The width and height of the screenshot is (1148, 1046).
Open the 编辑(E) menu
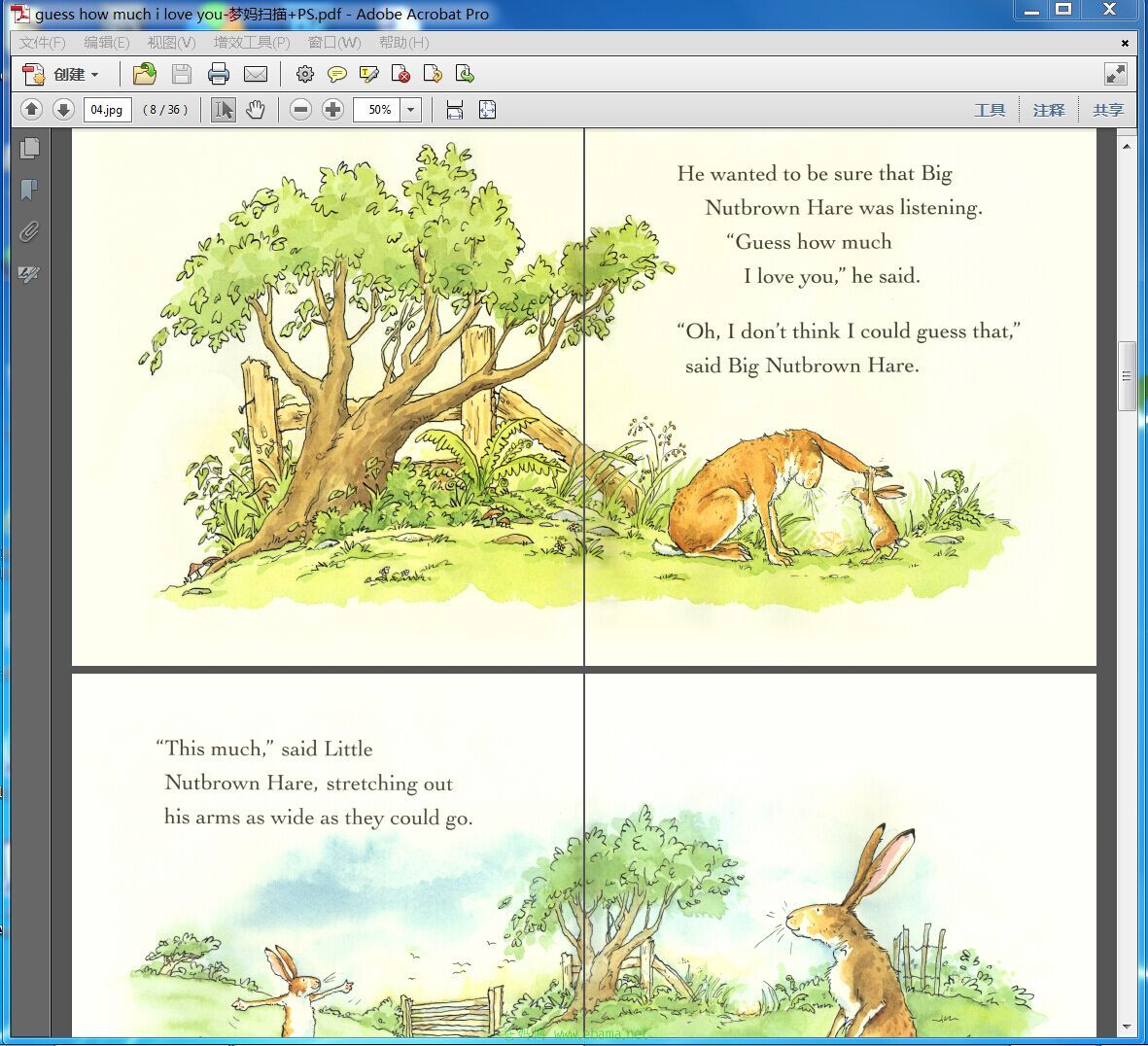pos(106,43)
